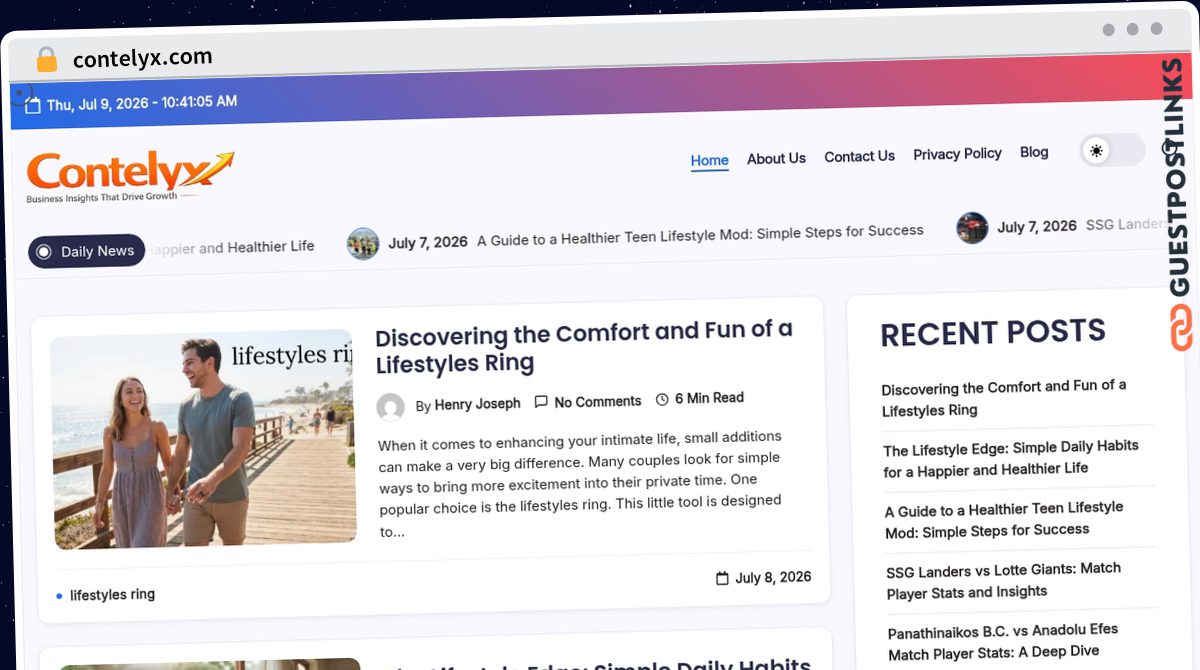Click the article excerpt starting When it comes
Image resolution: width=1200 pixels, height=670 pixels.
(580, 484)
